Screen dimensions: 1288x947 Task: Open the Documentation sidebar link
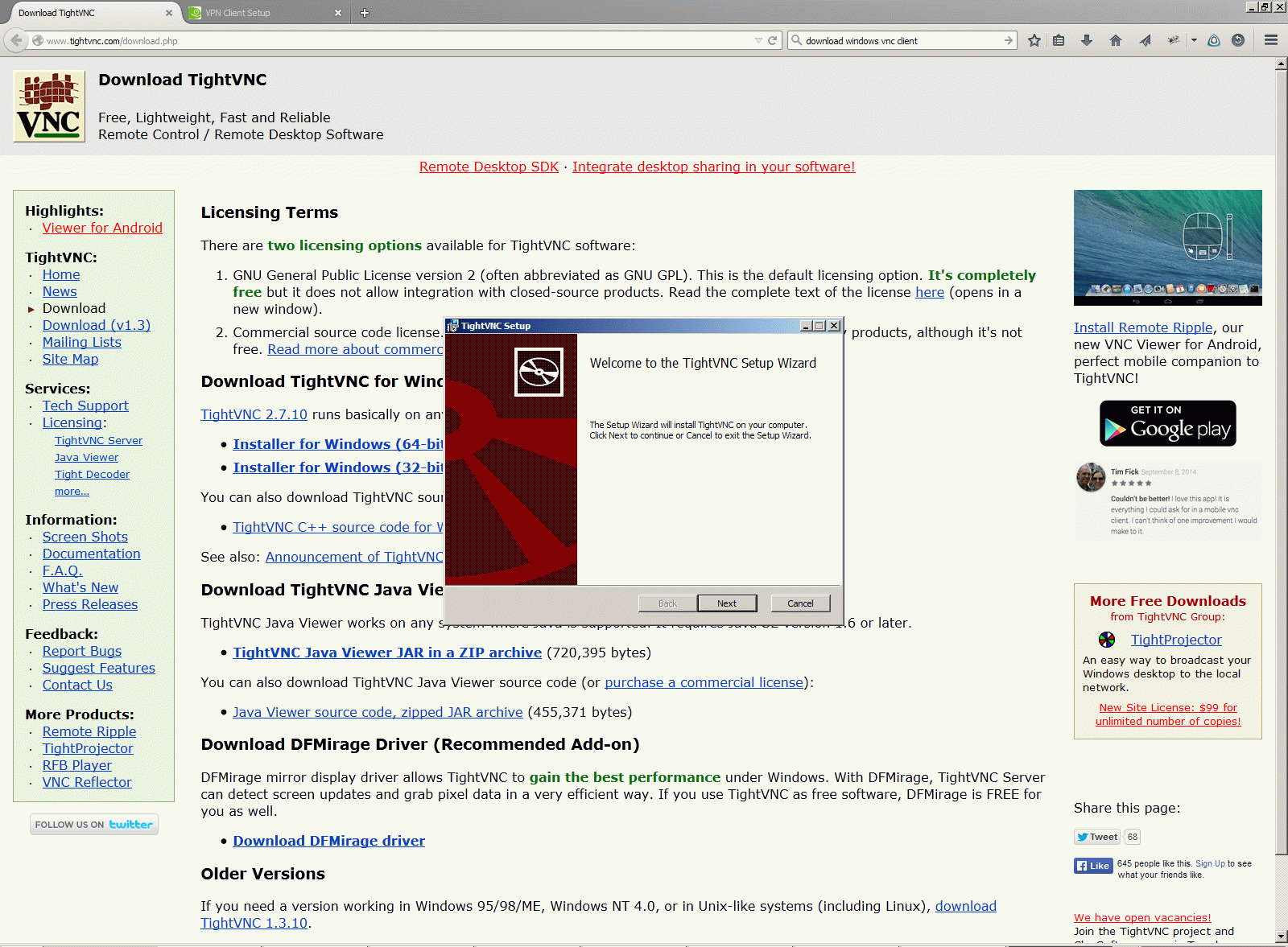pos(92,554)
